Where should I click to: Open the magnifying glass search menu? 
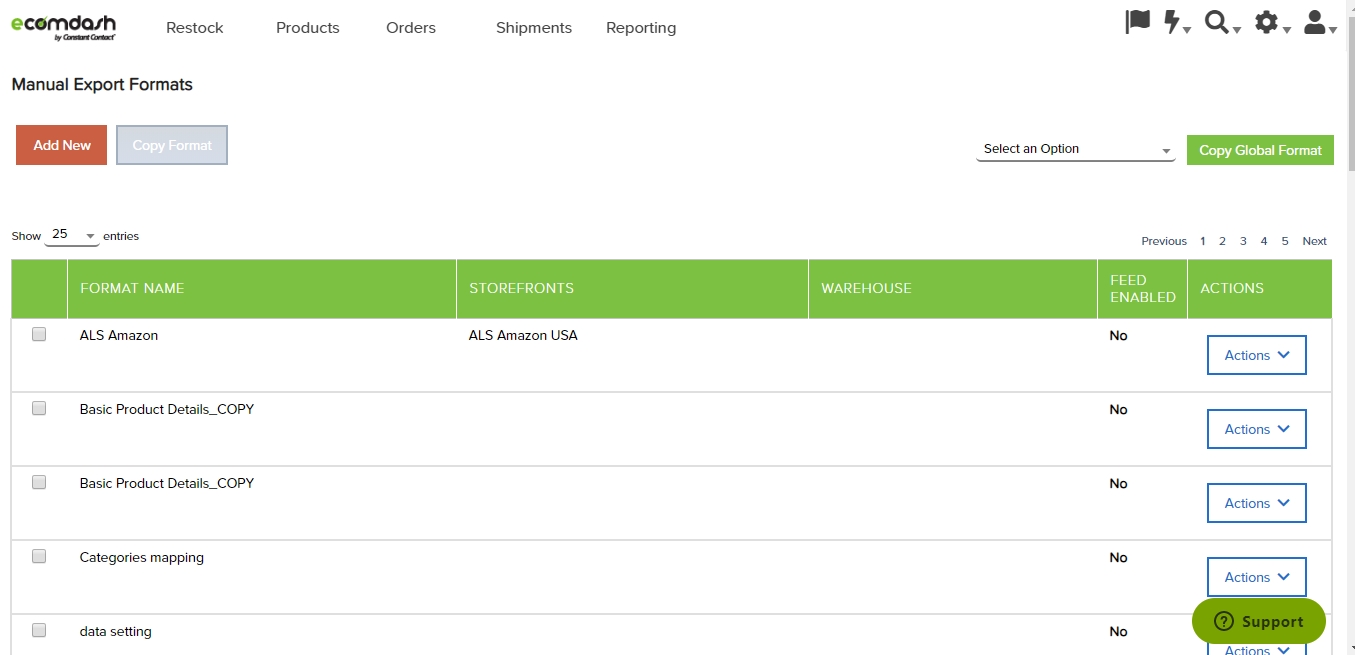(1221, 23)
